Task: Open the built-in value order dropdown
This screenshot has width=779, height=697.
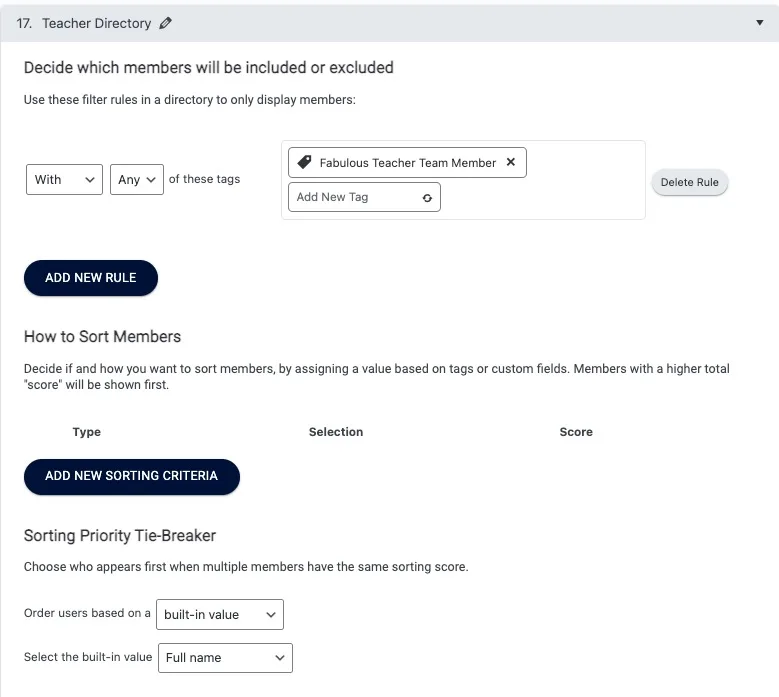Action: point(220,615)
